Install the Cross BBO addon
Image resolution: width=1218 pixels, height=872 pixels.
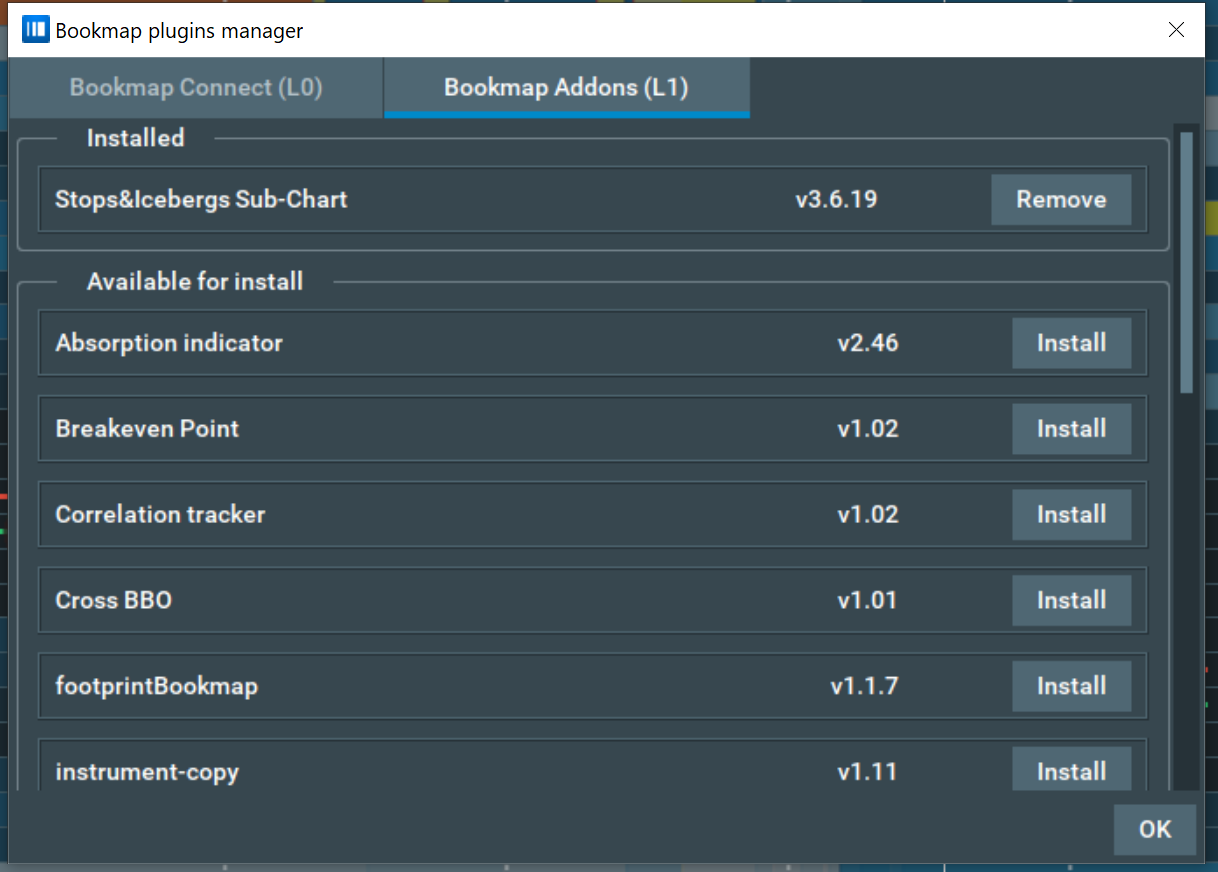click(x=1071, y=601)
